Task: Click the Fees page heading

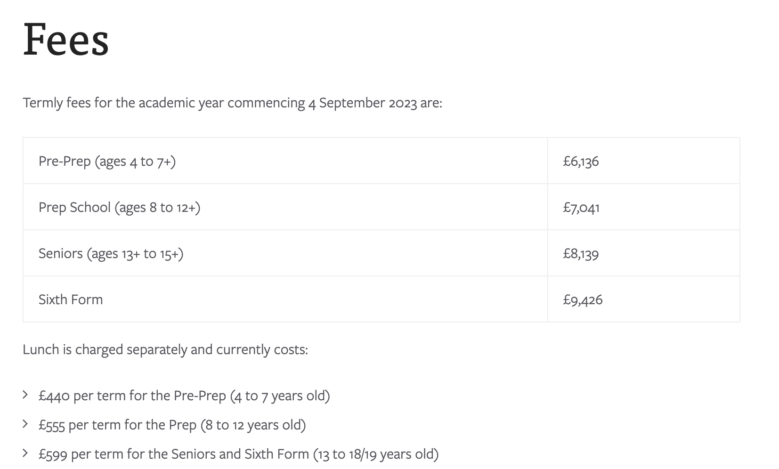Action: point(66,40)
